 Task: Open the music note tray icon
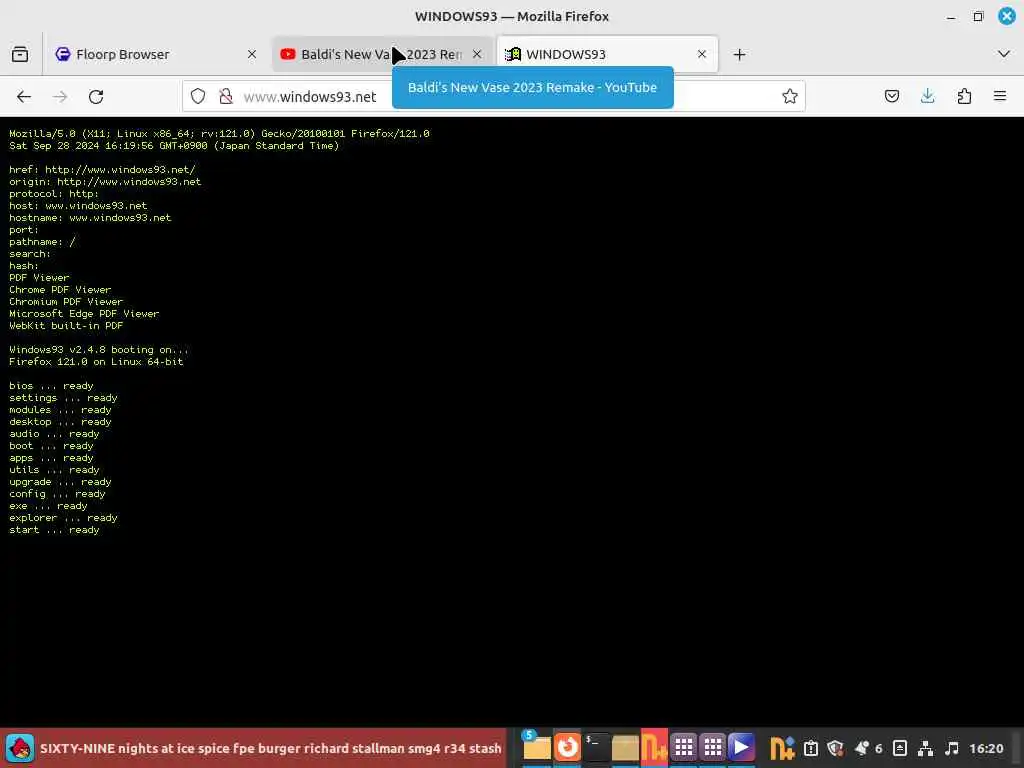click(952, 748)
